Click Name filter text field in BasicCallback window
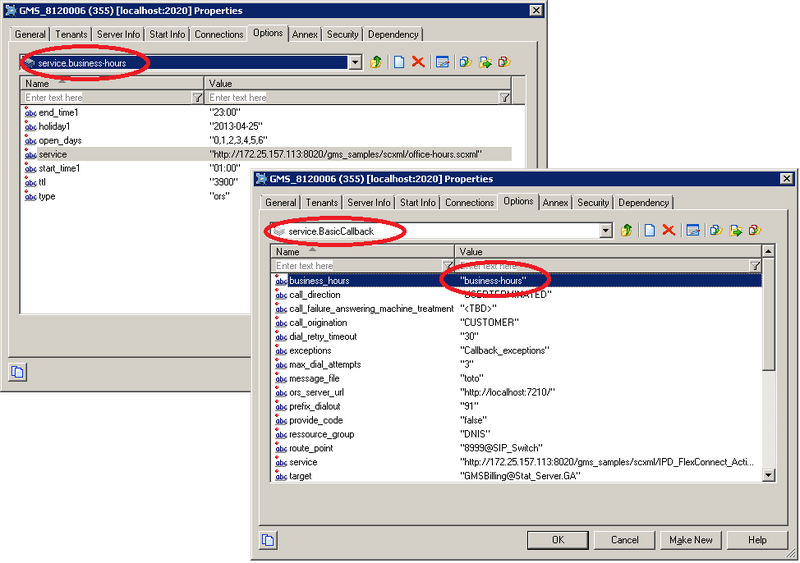Screen dimensions: 800x563 tap(357, 266)
